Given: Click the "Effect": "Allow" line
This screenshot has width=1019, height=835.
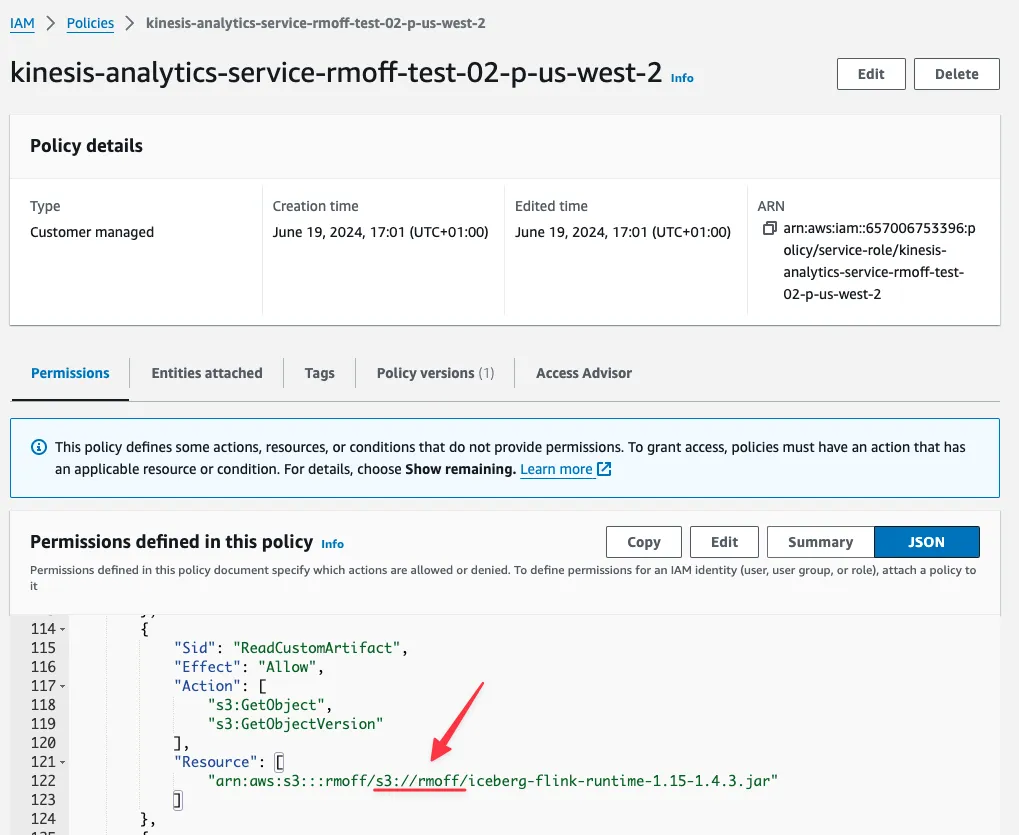Looking at the screenshot, I should tap(248, 667).
